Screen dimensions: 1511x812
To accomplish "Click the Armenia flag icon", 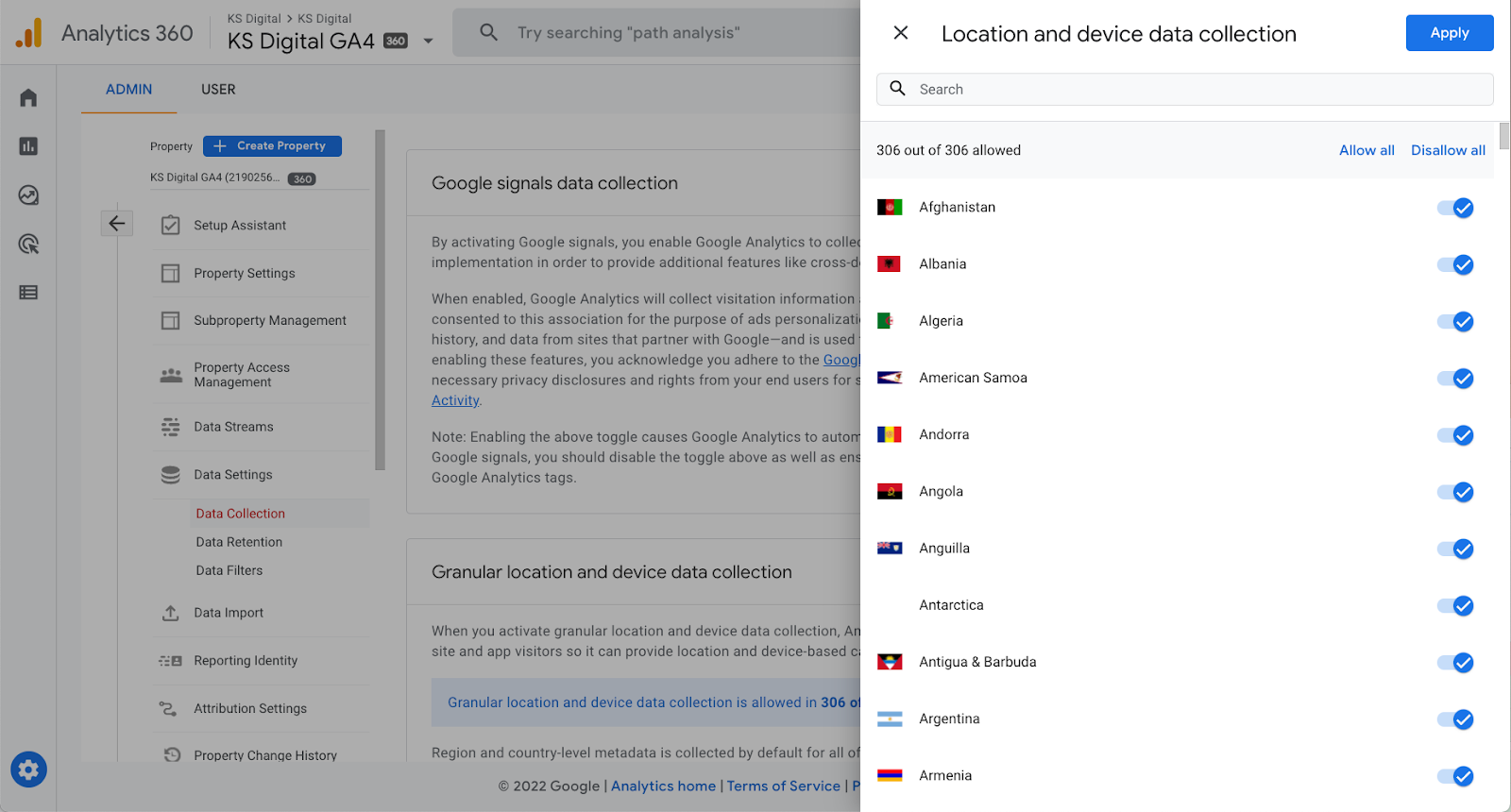I will click(x=890, y=775).
